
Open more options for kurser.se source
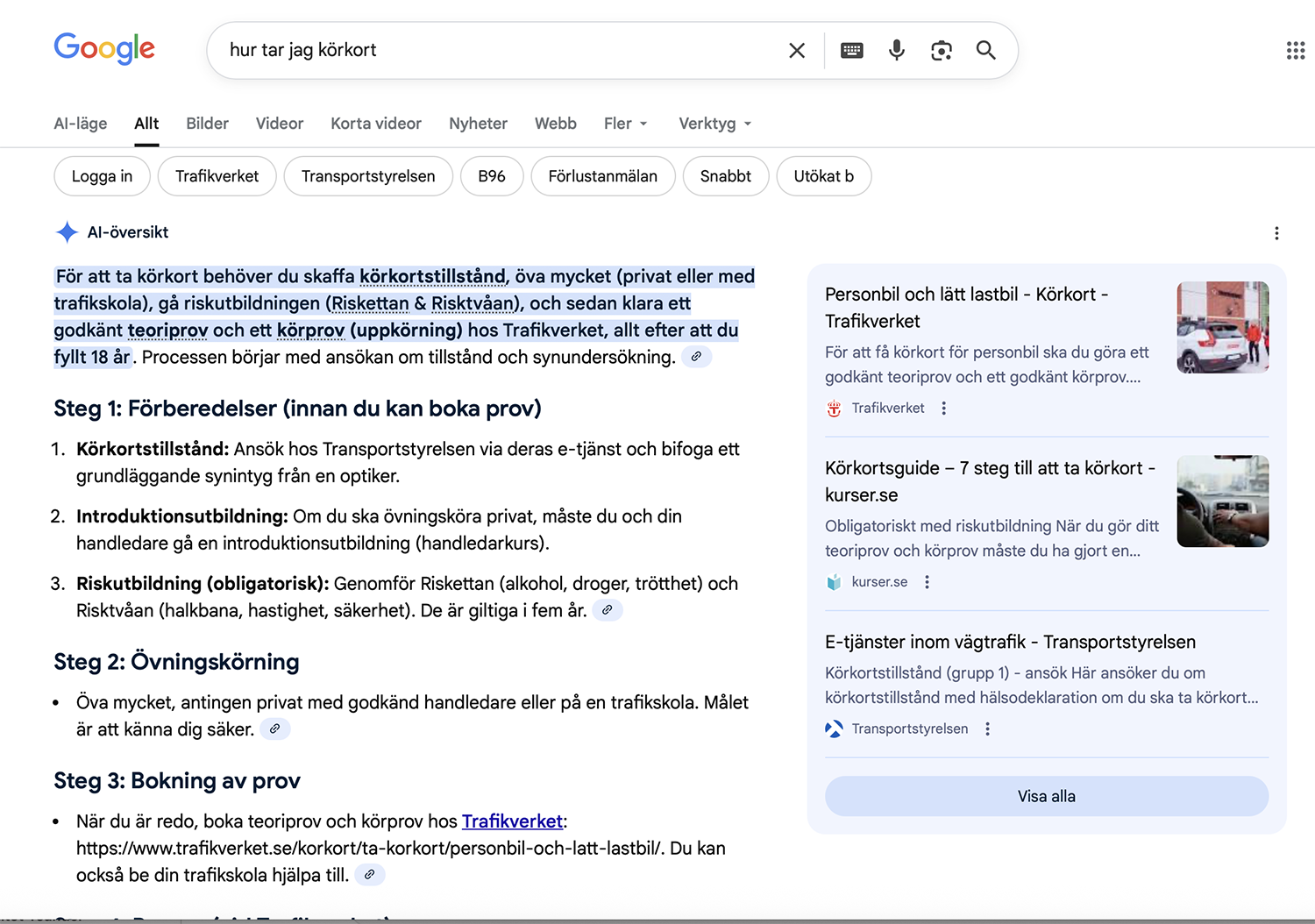pos(927,582)
